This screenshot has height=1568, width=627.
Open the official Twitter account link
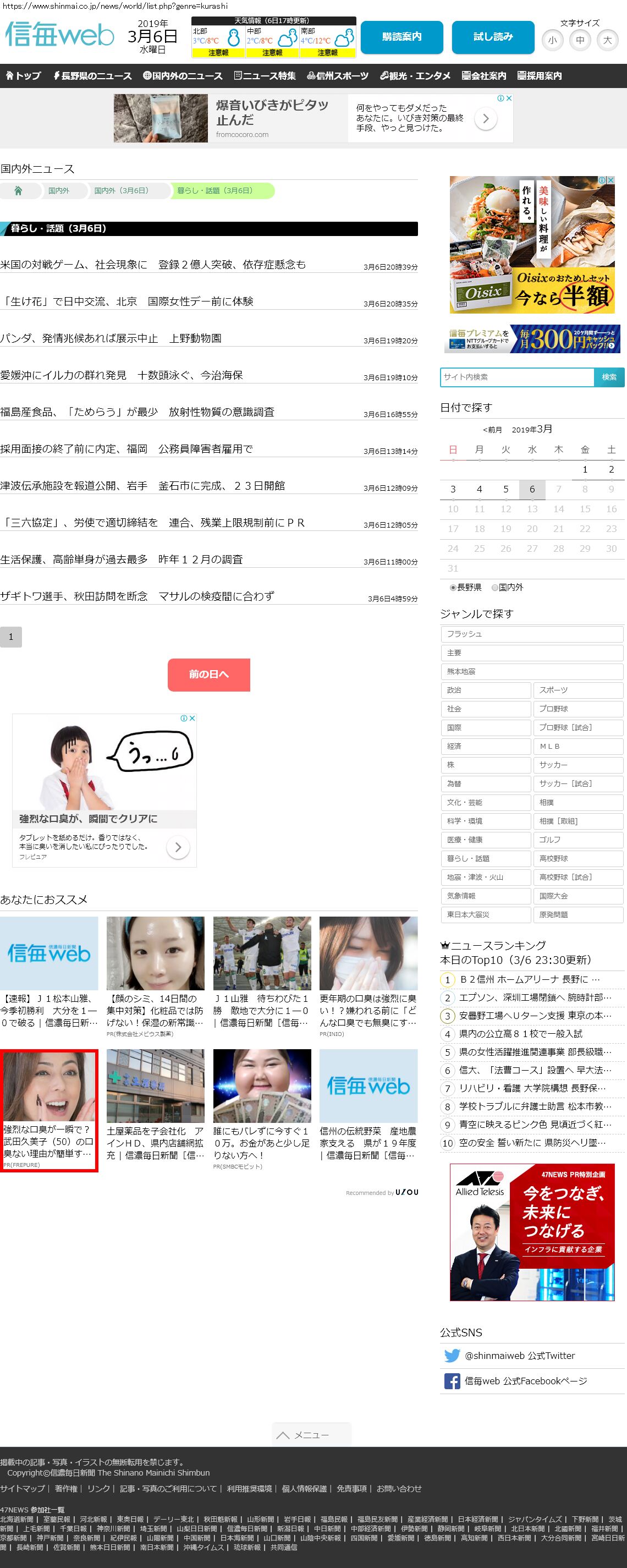pos(519,1355)
